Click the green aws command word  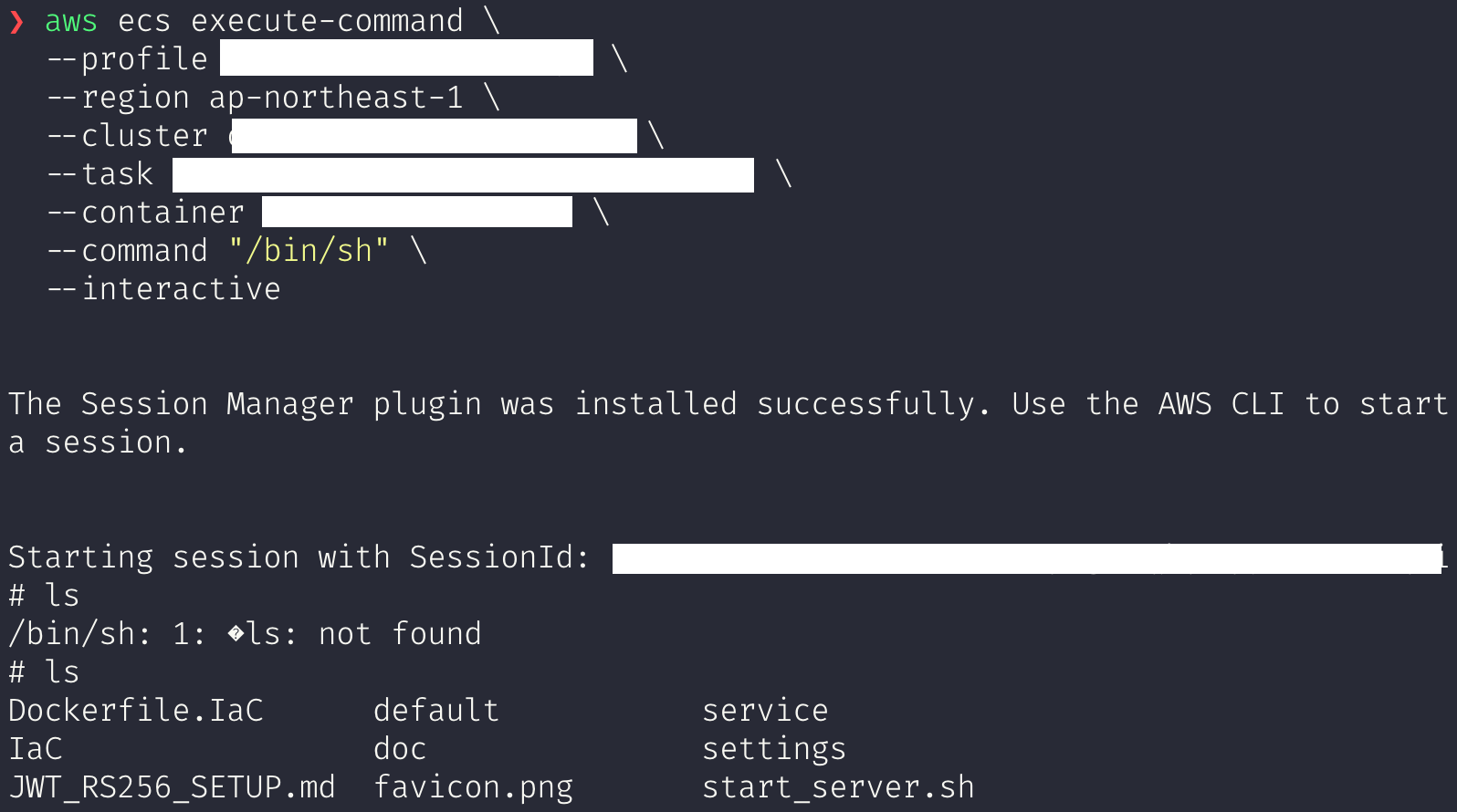[x=71, y=21]
